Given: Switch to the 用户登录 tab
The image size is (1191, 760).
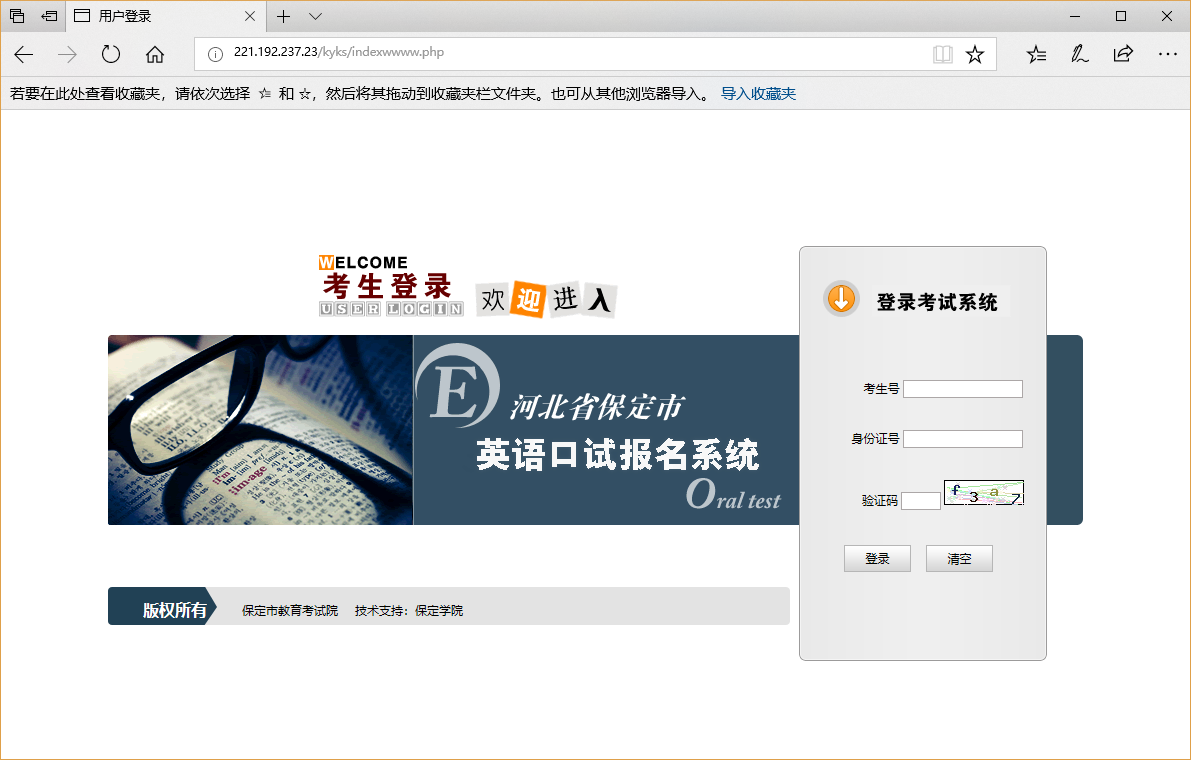Looking at the screenshot, I should (150, 16).
